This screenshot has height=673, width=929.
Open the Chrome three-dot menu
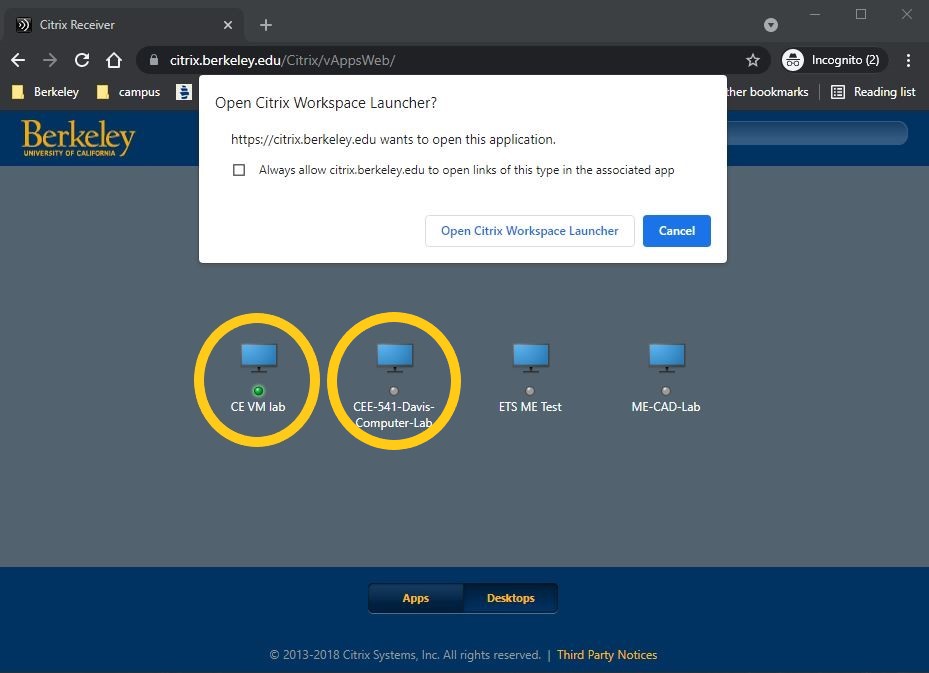[908, 60]
